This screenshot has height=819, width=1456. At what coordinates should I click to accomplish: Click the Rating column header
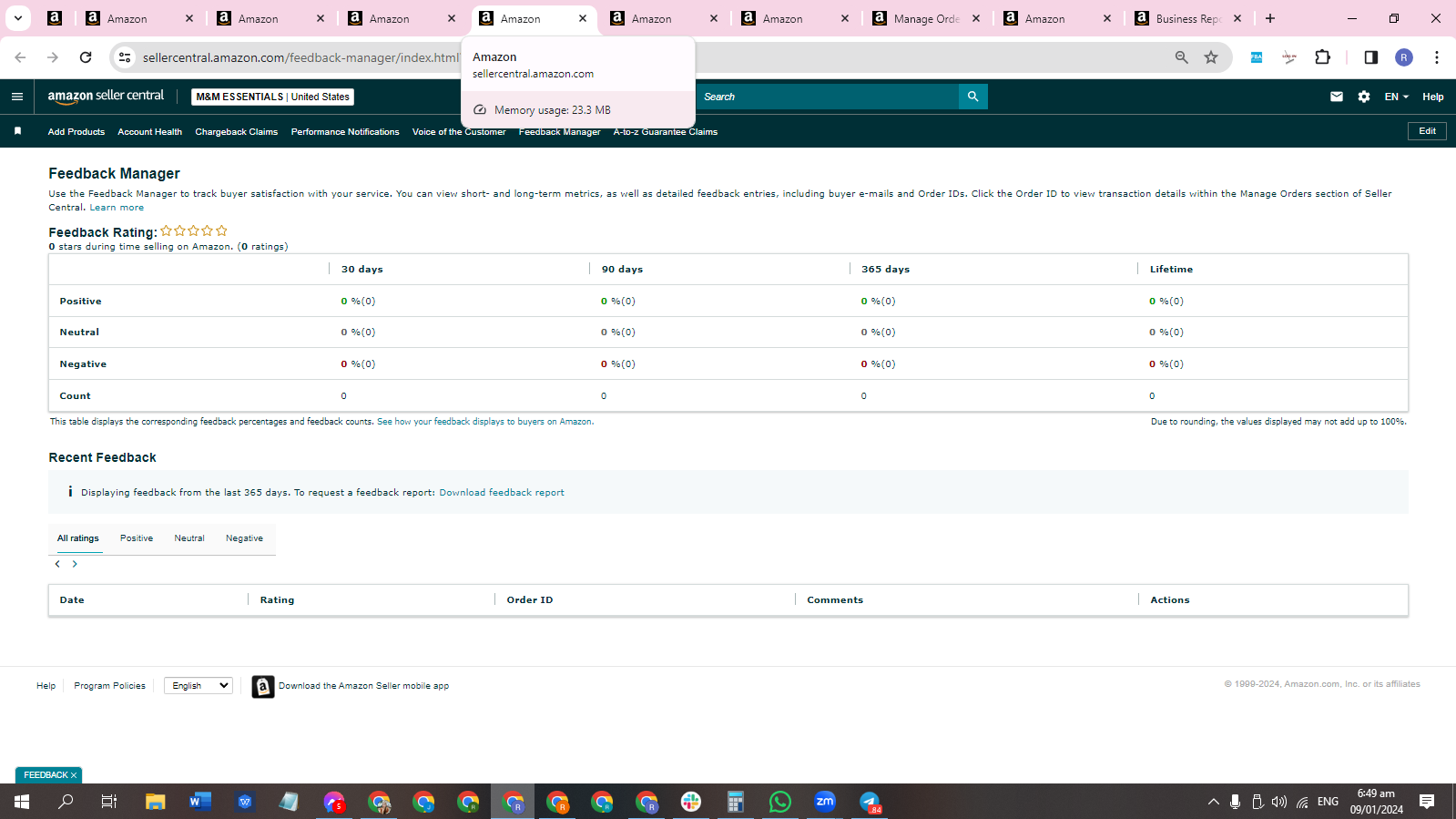(x=277, y=600)
